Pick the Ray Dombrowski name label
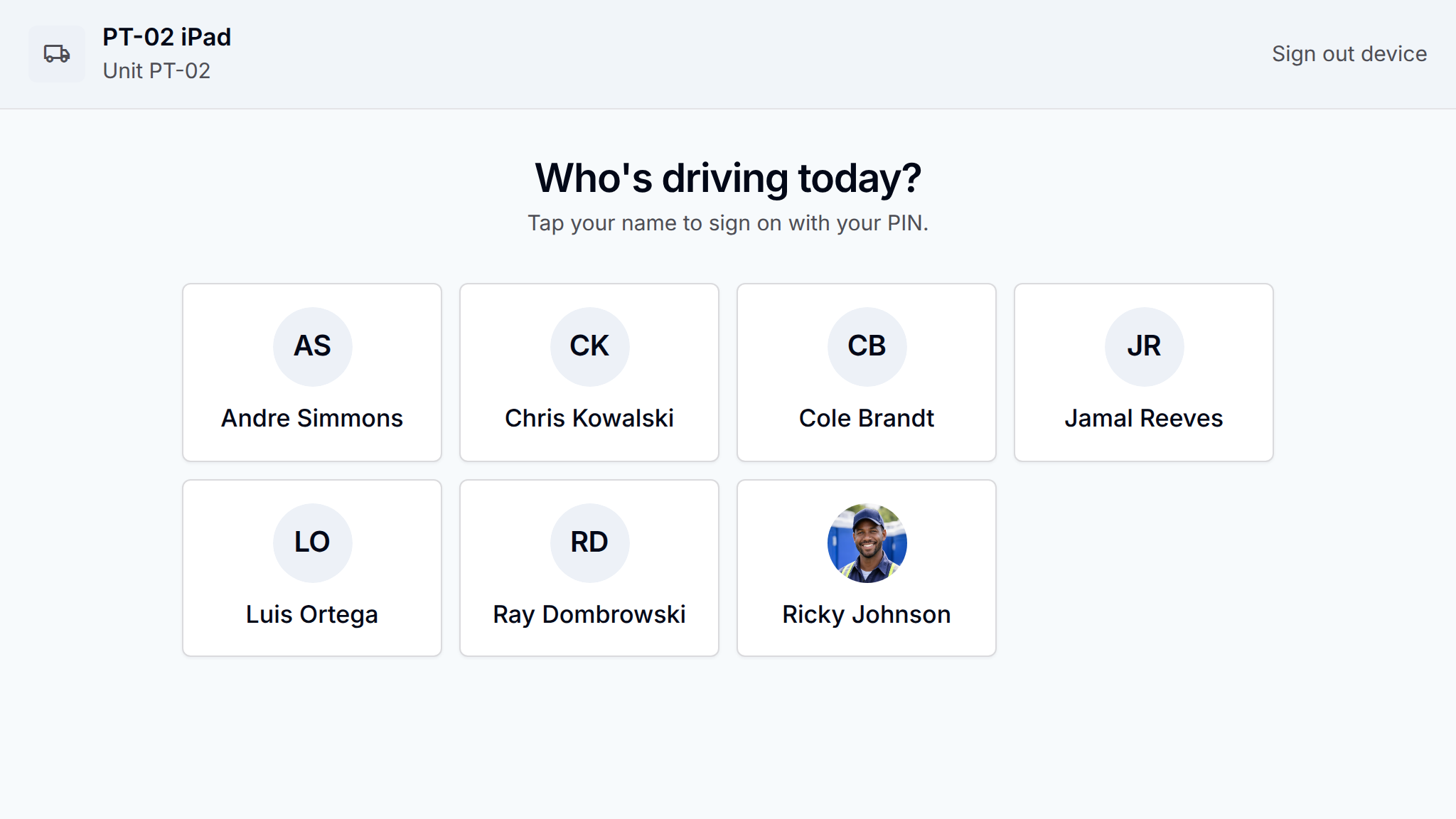 tap(589, 614)
